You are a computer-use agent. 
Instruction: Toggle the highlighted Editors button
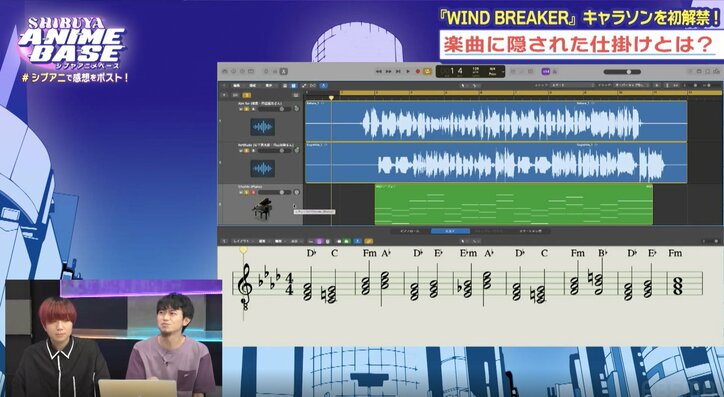[284, 71]
